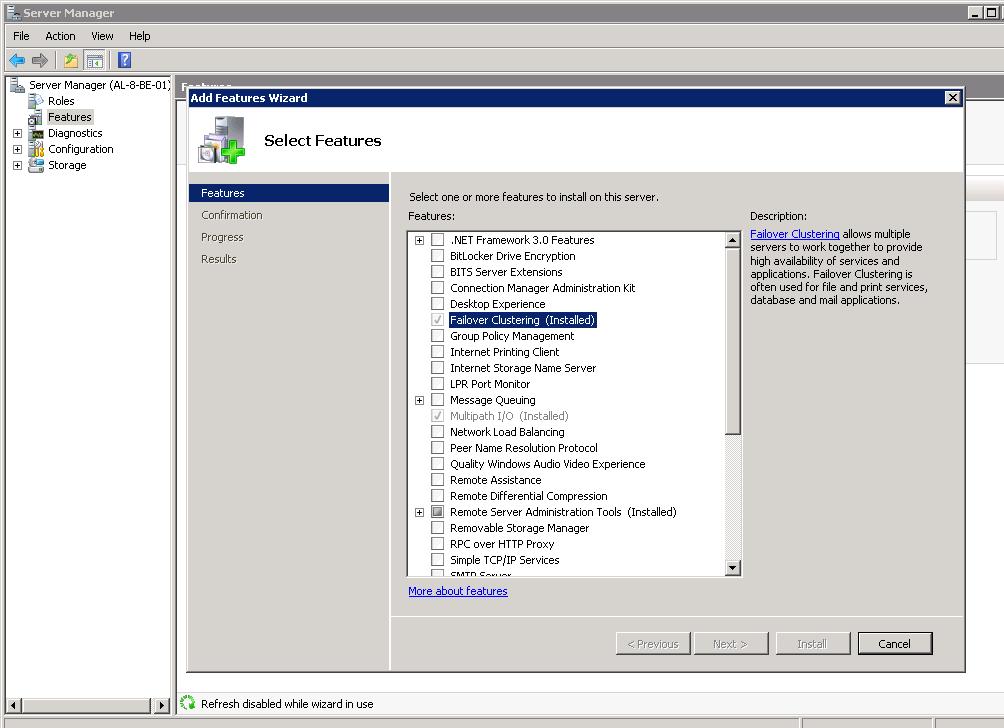
Task: Enable the Network Load Balancing checkbox
Action: (437, 432)
